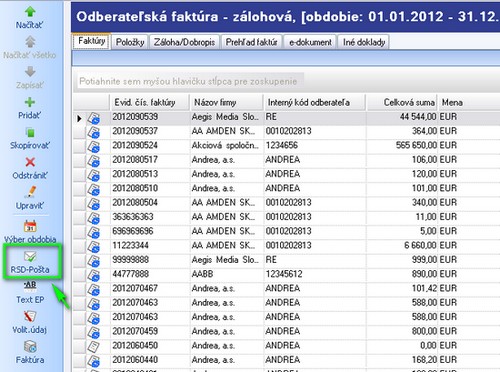Click the Zapísať down arrow icon
Image resolution: width=500 pixels, height=372 pixels.
30,72
